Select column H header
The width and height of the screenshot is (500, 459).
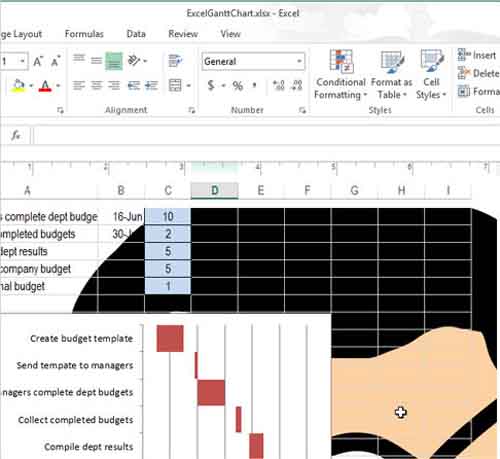point(401,191)
